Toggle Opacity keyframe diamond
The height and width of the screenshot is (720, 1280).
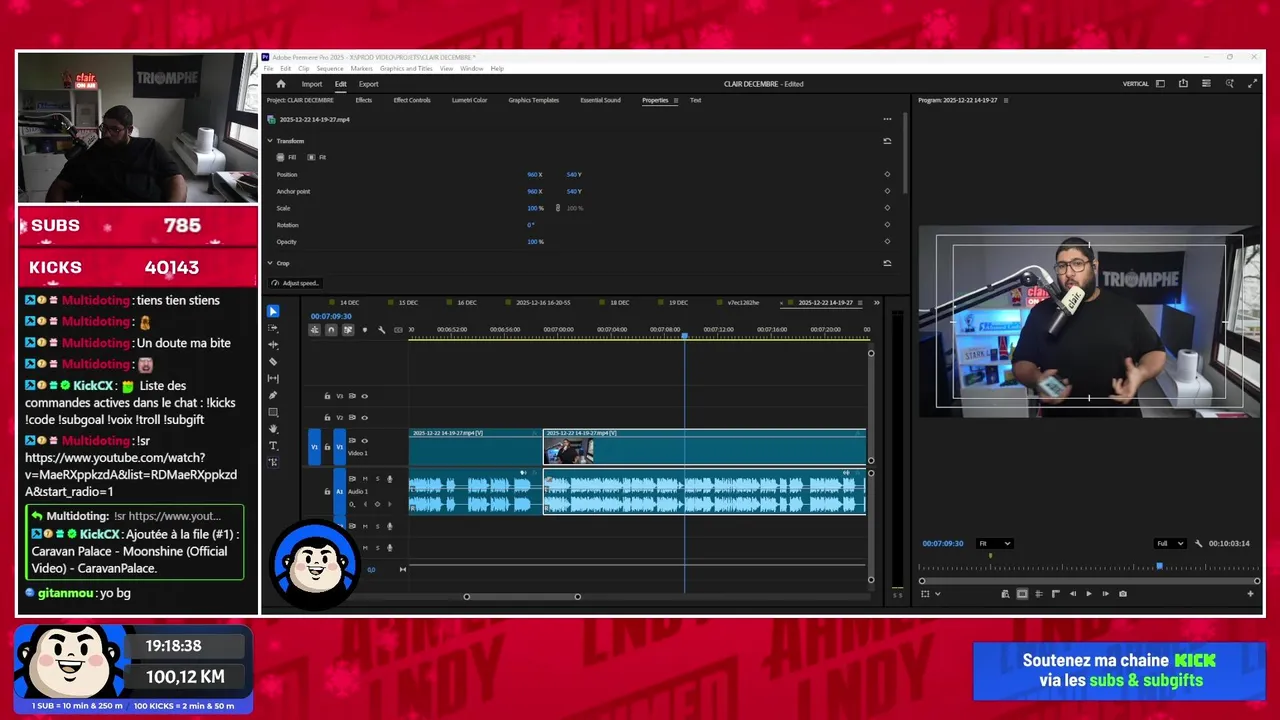[887, 242]
